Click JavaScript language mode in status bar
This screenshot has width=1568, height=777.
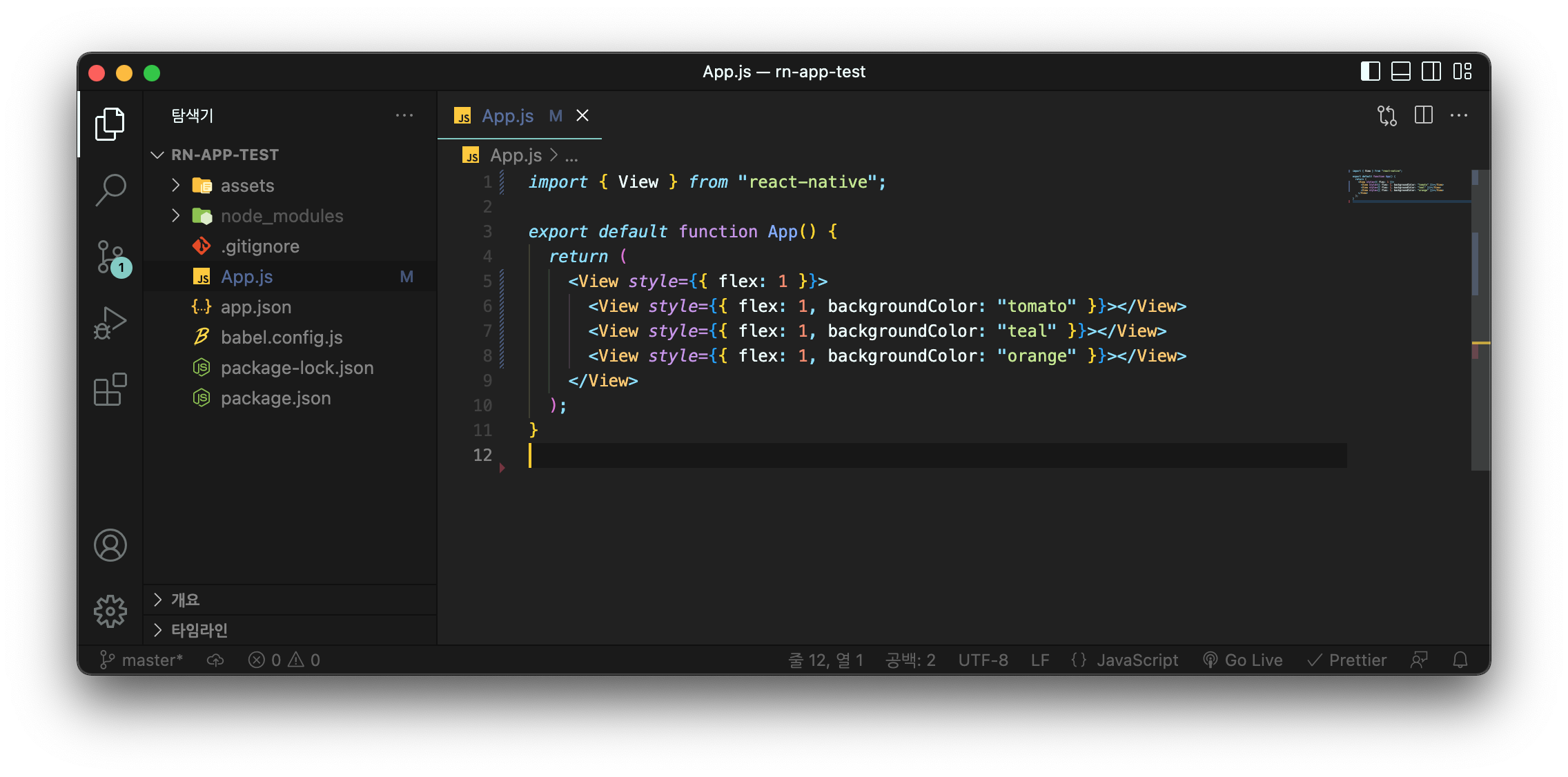[1137, 660]
